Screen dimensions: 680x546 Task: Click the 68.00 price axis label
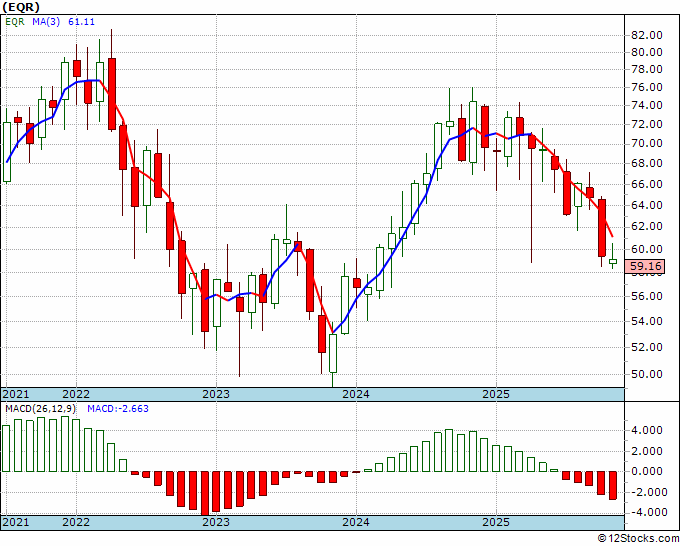(x=646, y=163)
